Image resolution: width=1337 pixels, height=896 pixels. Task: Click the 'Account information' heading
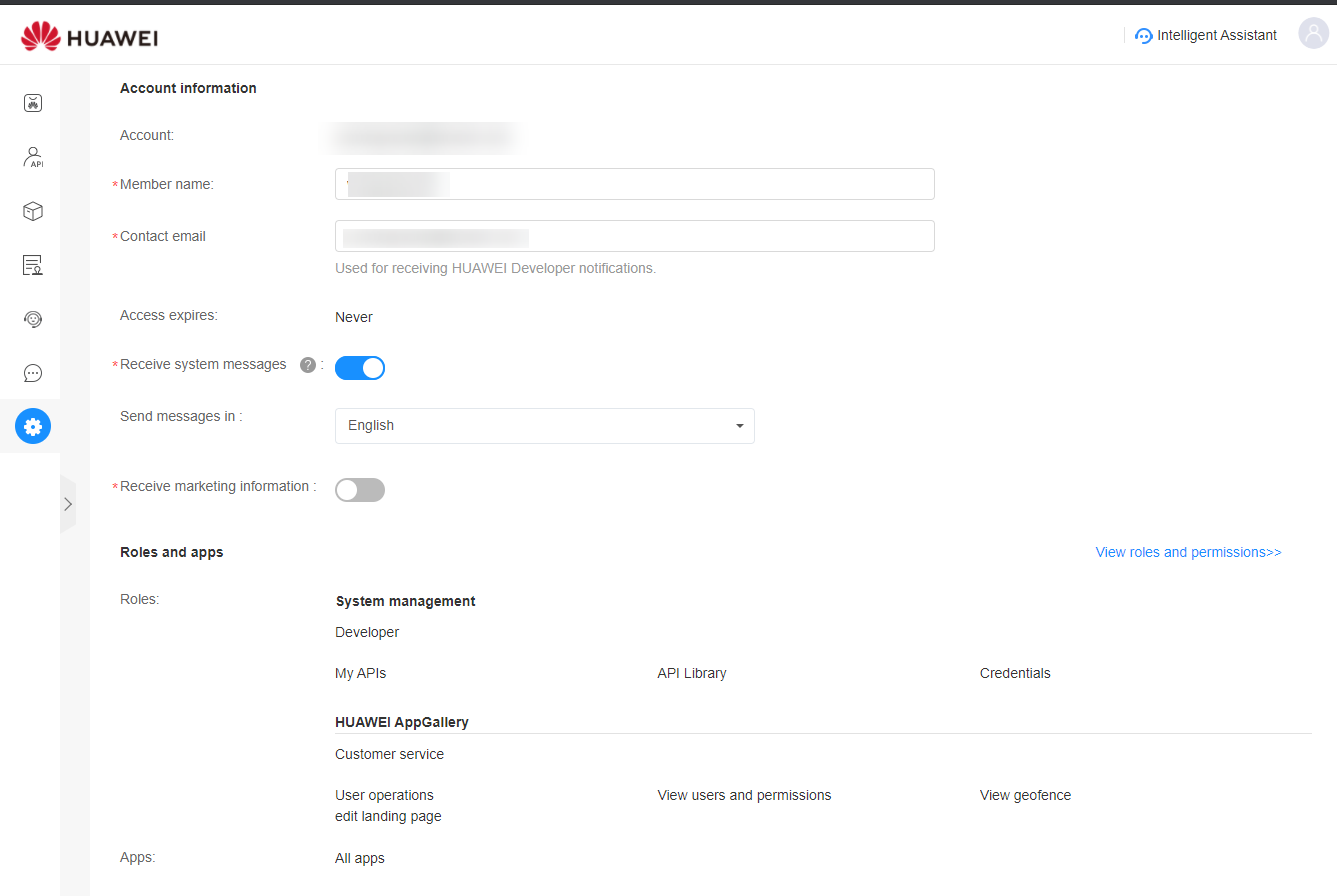(x=188, y=88)
